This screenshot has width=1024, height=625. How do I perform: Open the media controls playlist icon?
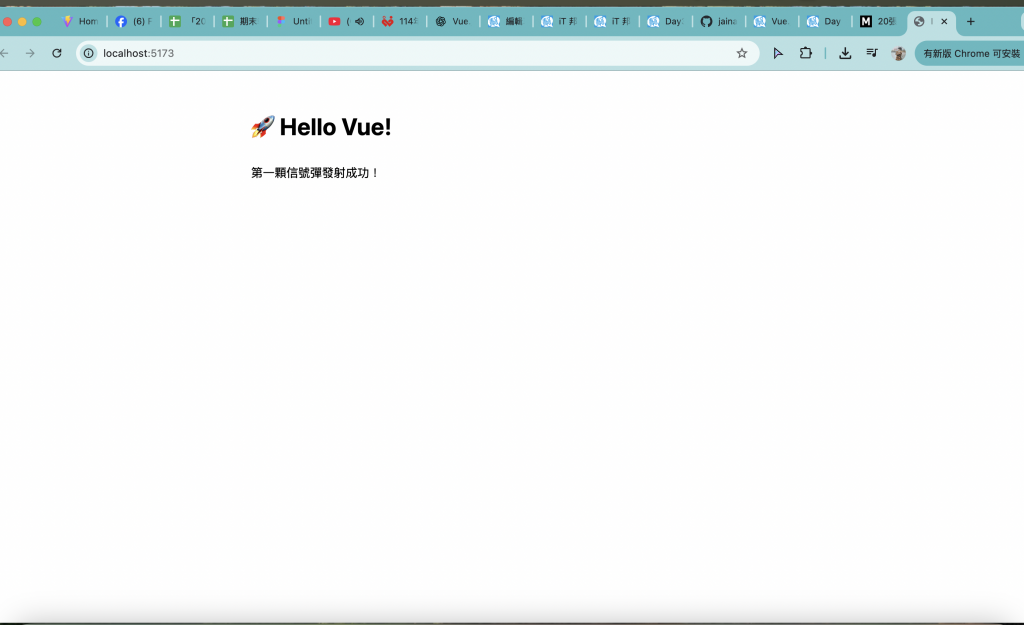pyautogui.click(x=872, y=53)
